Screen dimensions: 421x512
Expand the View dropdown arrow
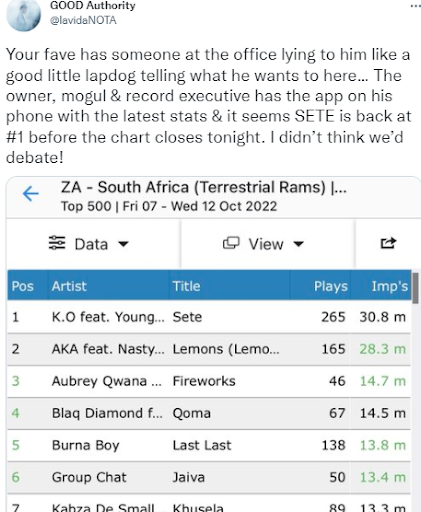click(298, 244)
